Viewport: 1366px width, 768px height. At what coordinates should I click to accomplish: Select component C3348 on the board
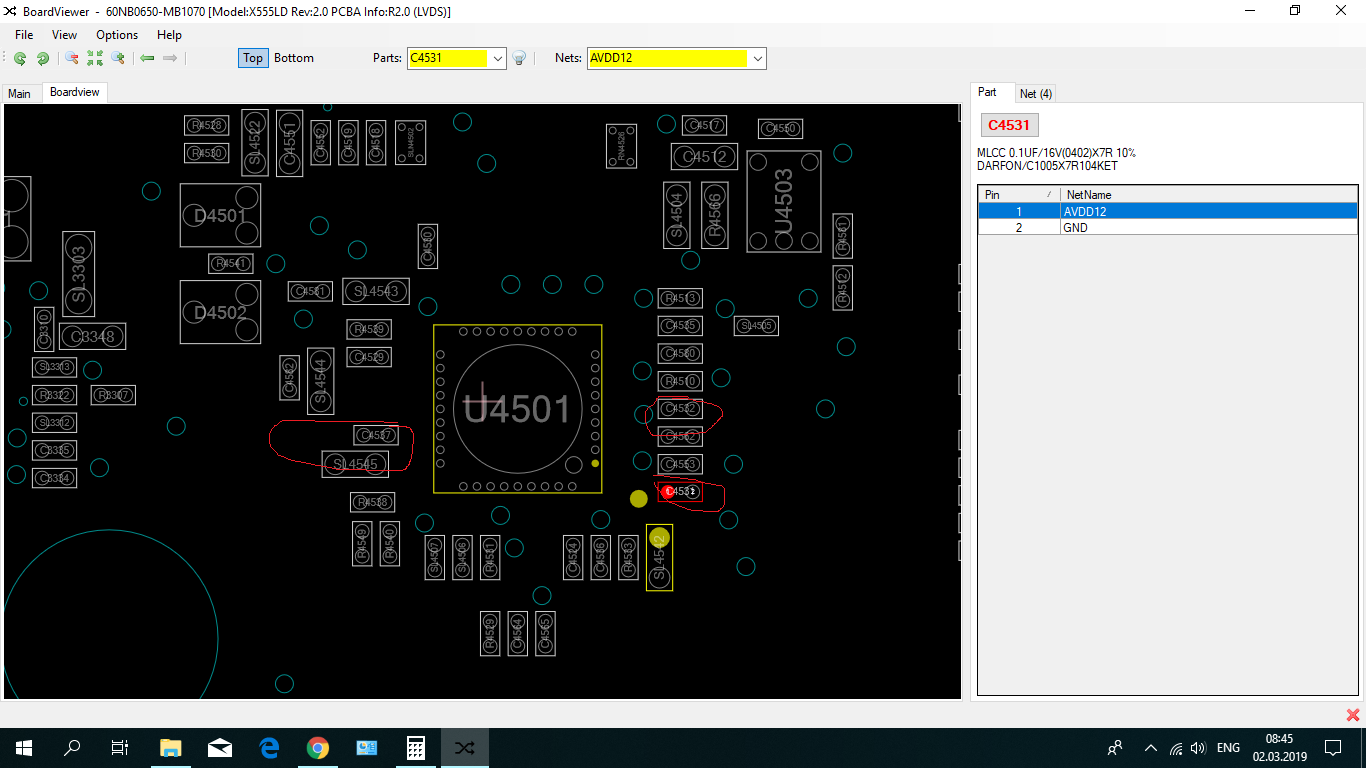[92, 336]
